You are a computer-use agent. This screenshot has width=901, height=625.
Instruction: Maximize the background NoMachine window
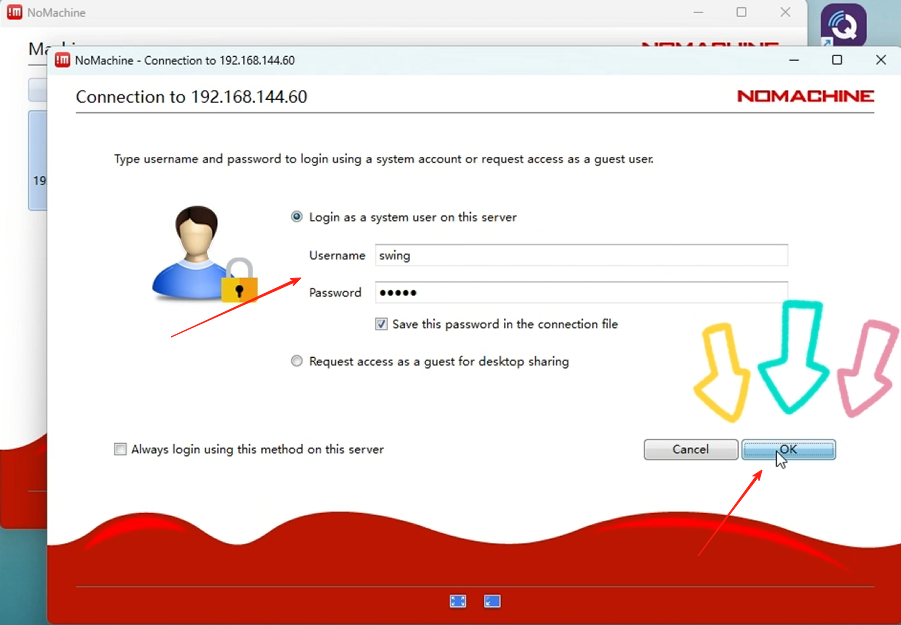[x=742, y=12]
